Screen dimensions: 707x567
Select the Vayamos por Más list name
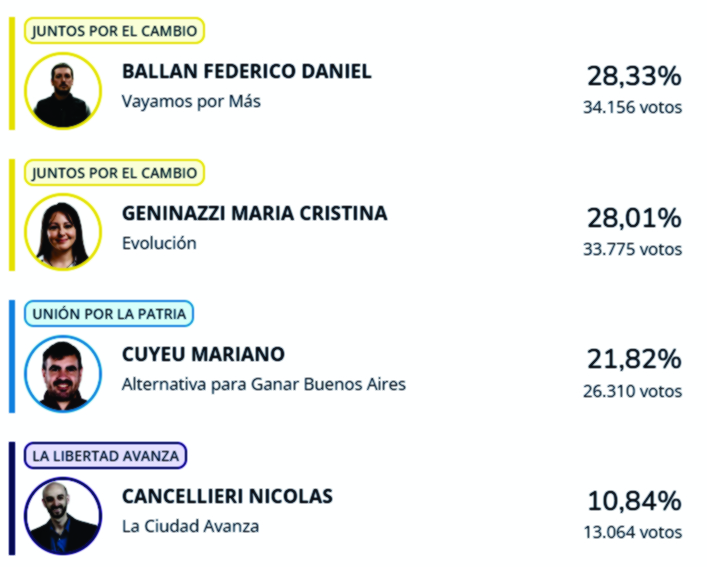click(191, 102)
